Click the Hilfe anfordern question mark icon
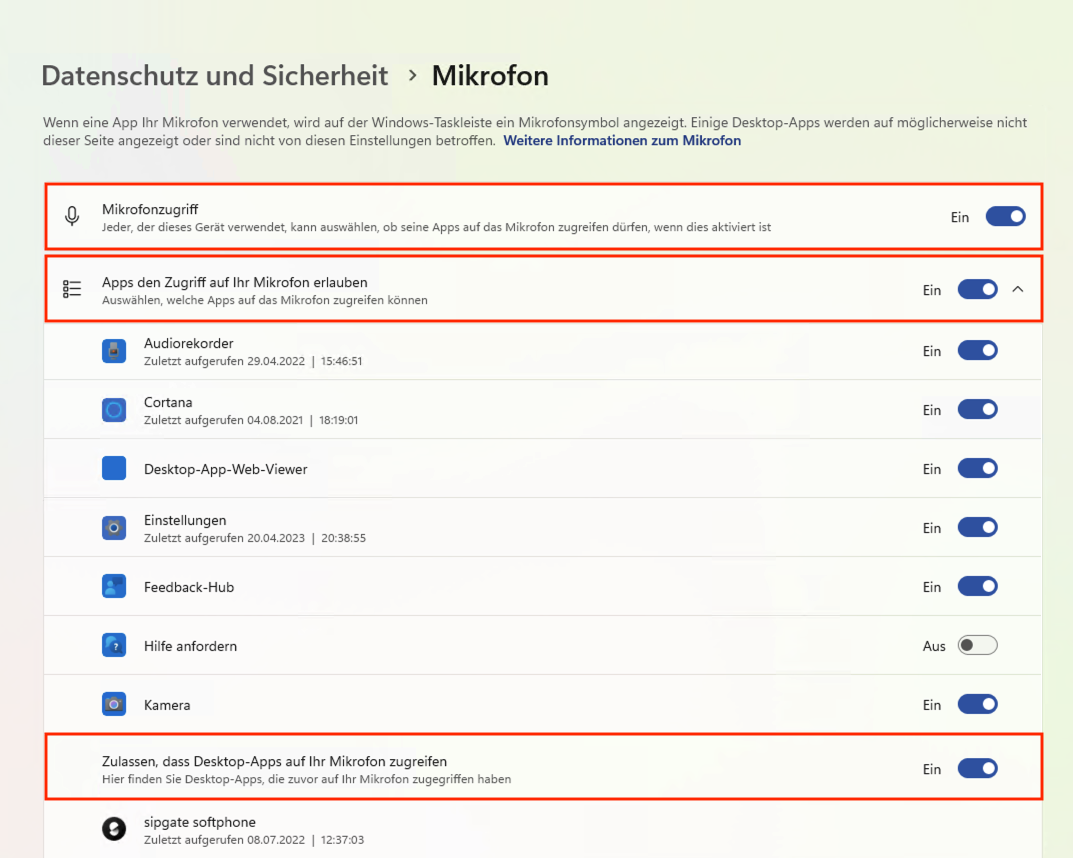This screenshot has height=858, width=1073. click(x=113, y=645)
